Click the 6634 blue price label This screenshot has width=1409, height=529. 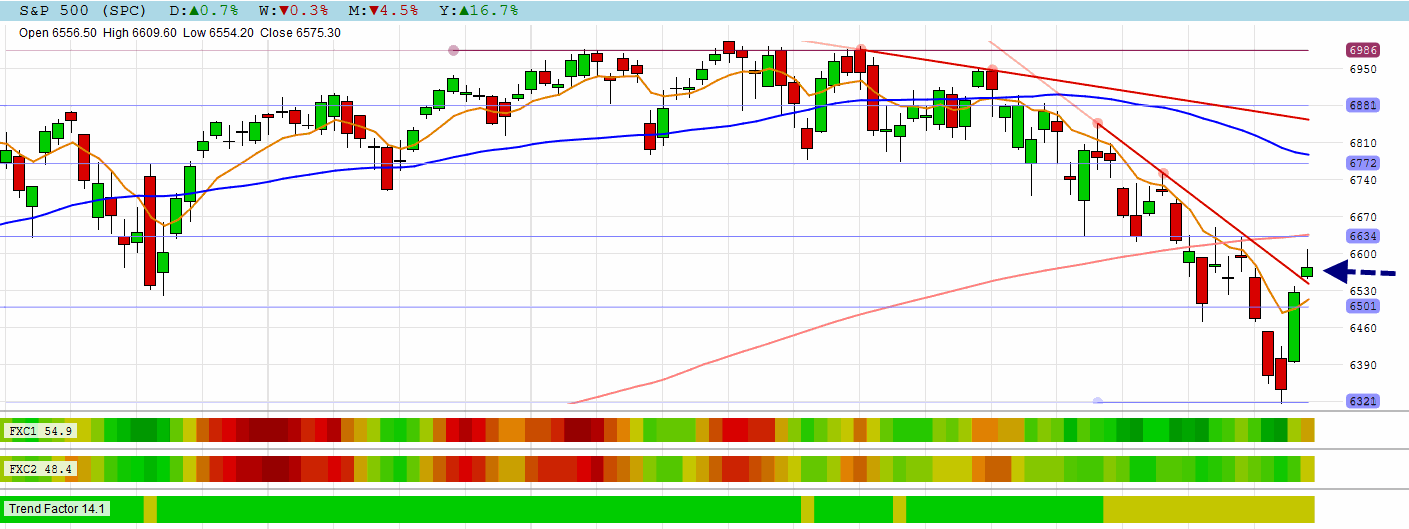tap(1363, 237)
